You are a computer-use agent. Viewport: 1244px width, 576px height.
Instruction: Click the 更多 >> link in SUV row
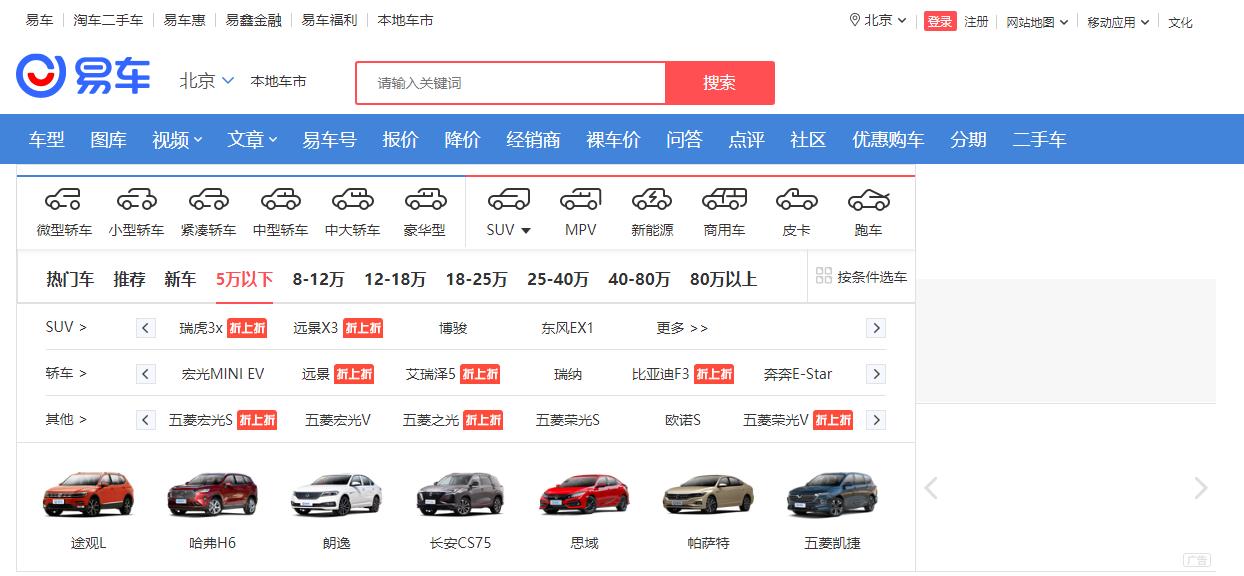tap(682, 328)
